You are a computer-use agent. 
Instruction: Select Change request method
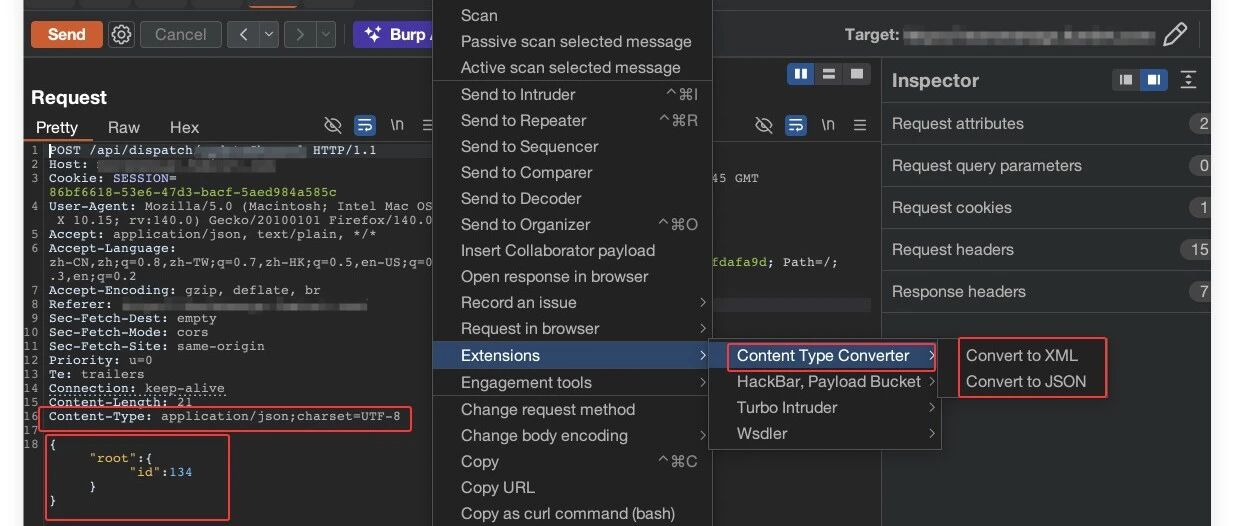tap(571, 409)
